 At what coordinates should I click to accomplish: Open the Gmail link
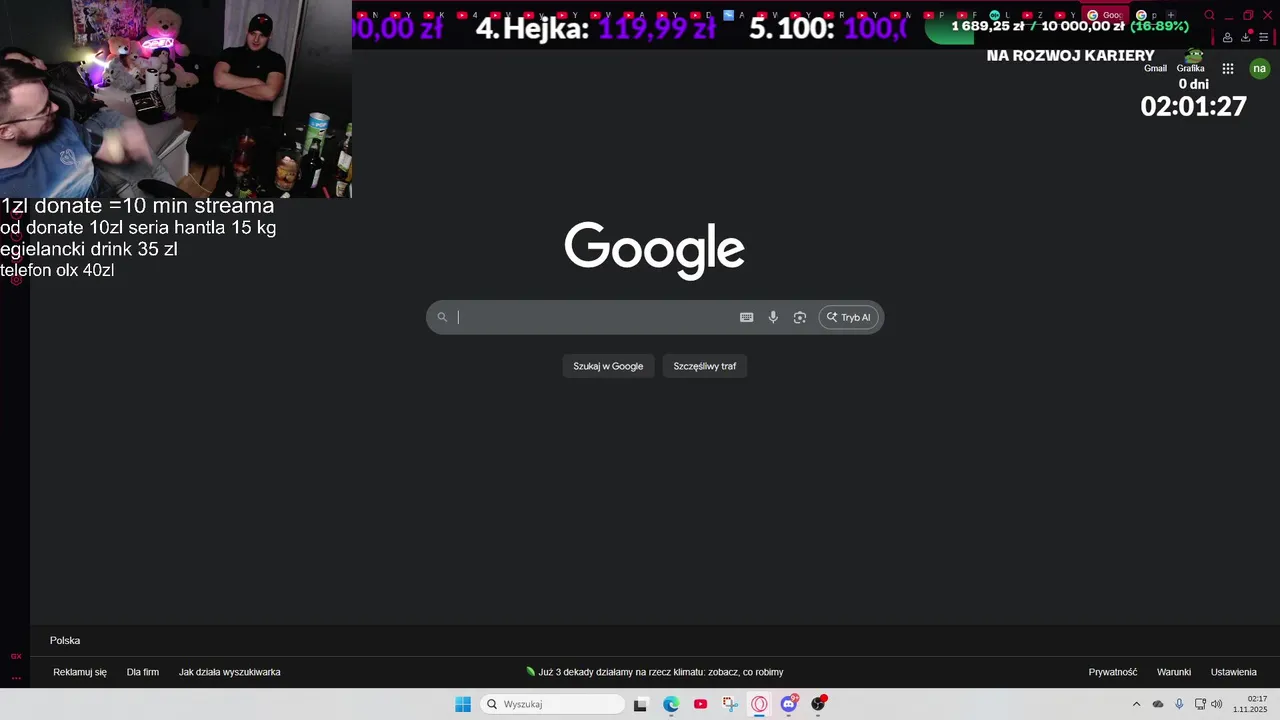(x=1155, y=68)
